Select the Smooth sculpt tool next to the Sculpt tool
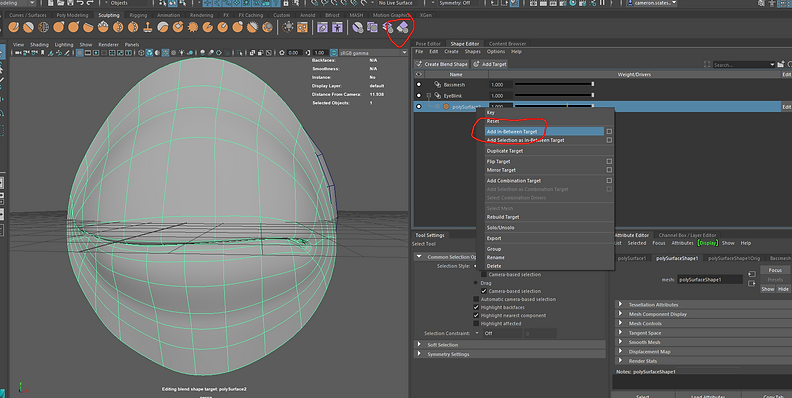 point(29,27)
